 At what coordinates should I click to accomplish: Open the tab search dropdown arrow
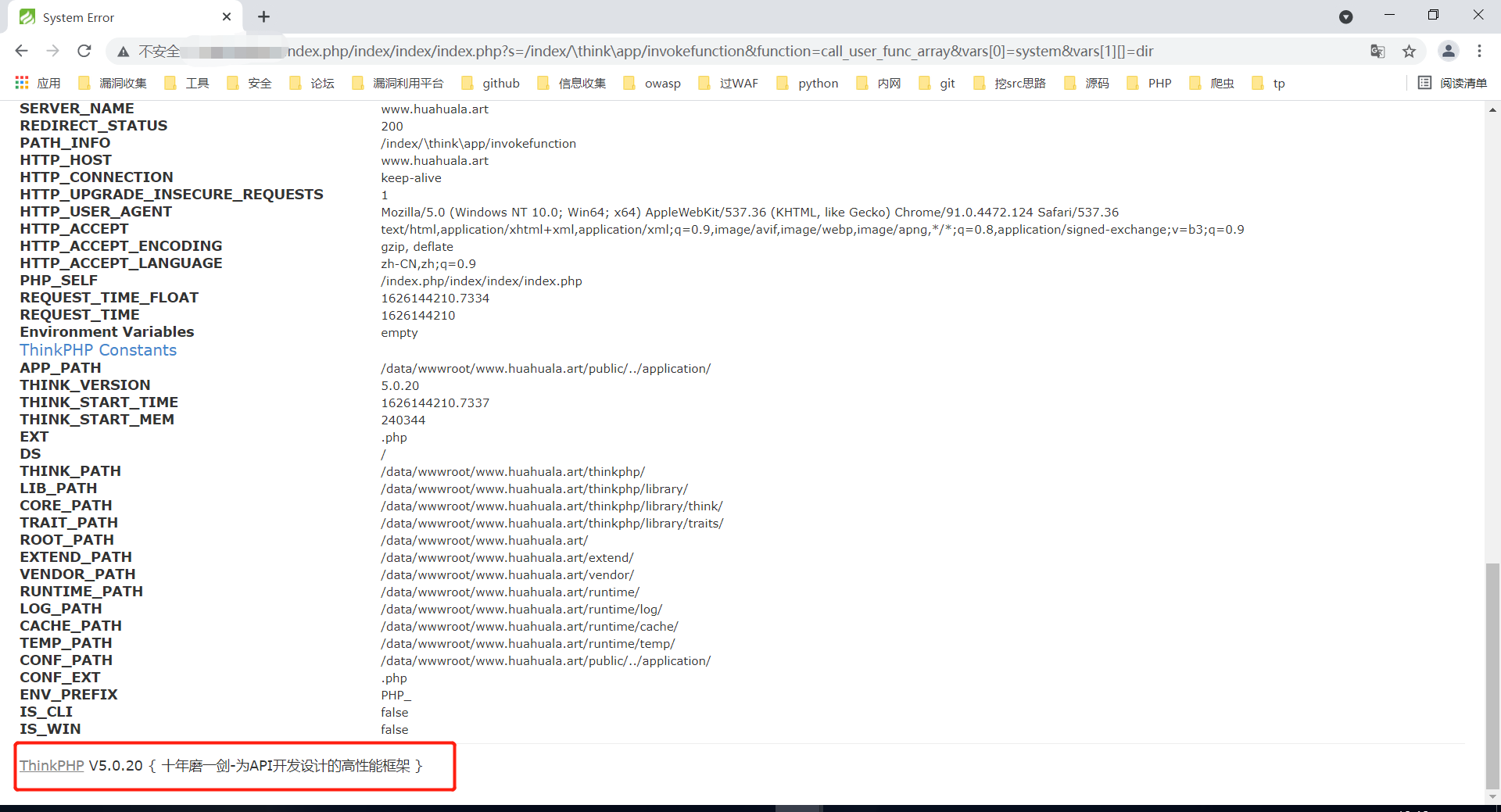point(1345,16)
